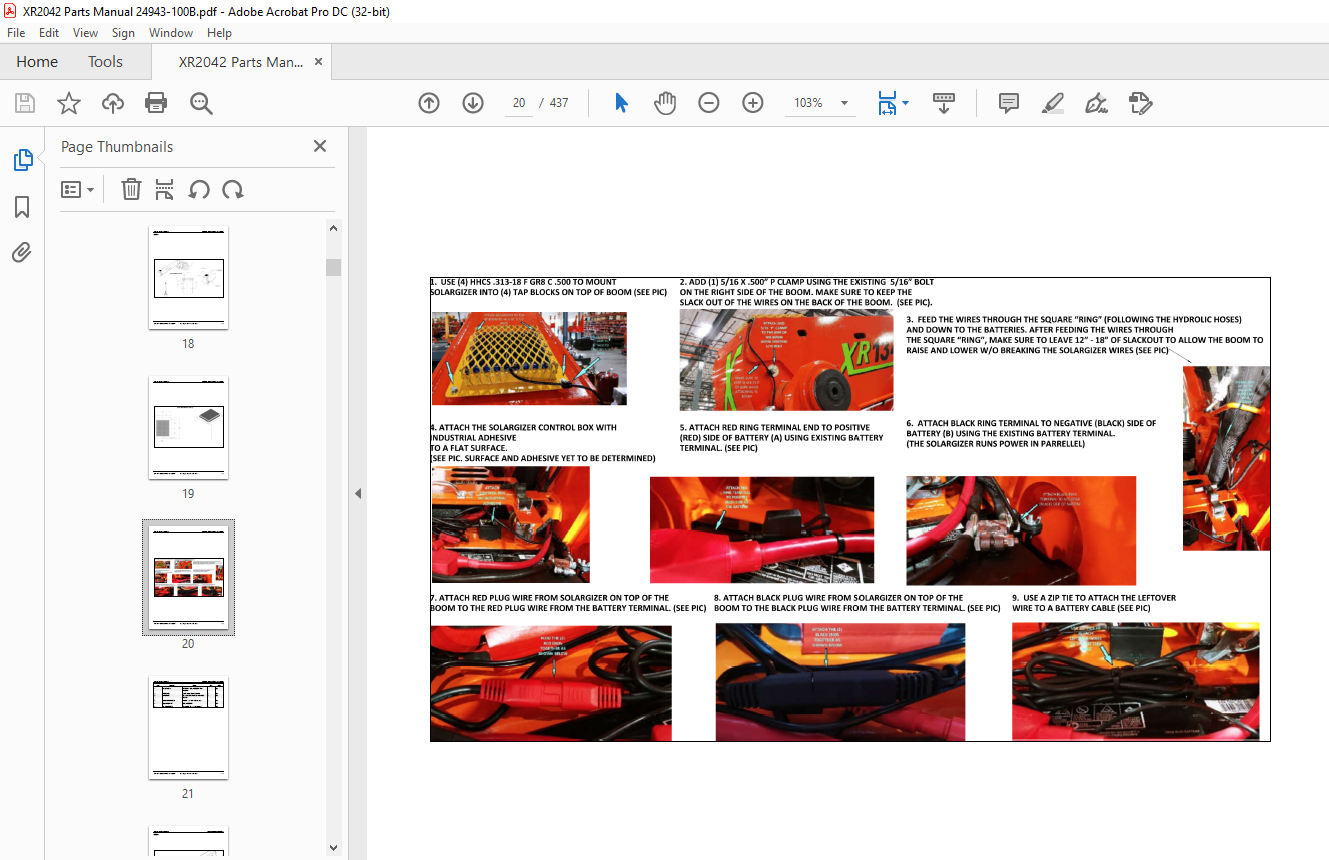1329x860 pixels.
Task: Open the Sign document tool
Action: 1097,103
